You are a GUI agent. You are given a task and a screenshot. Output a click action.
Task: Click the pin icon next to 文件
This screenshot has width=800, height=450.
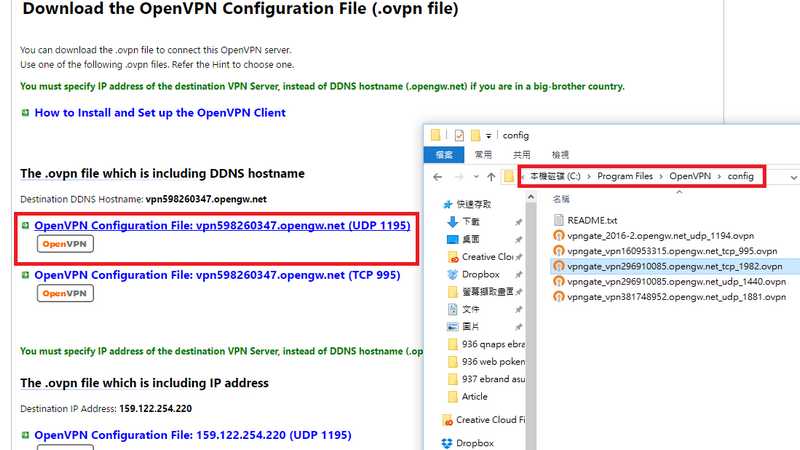pyautogui.click(x=518, y=309)
